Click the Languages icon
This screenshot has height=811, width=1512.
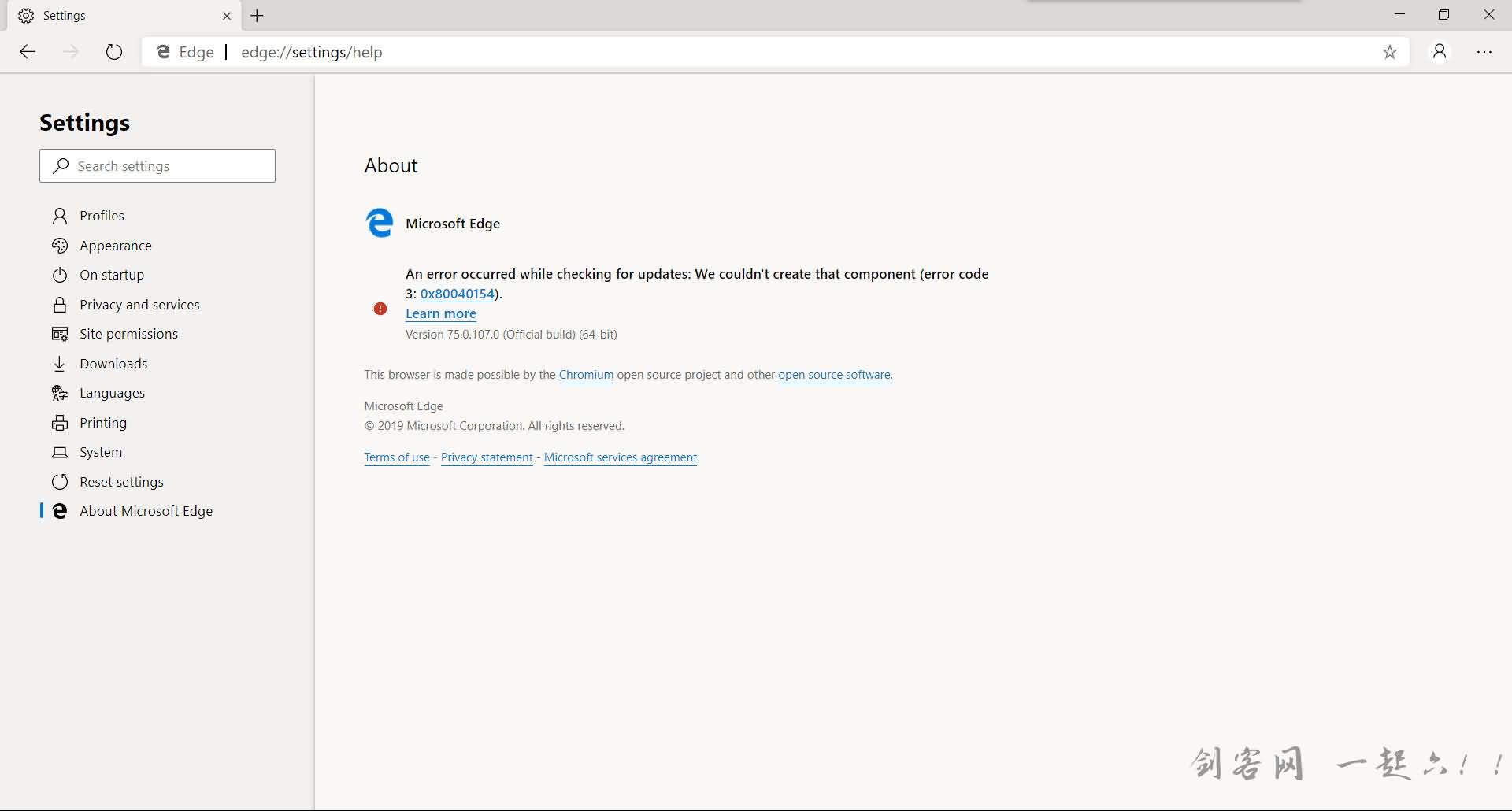point(60,393)
